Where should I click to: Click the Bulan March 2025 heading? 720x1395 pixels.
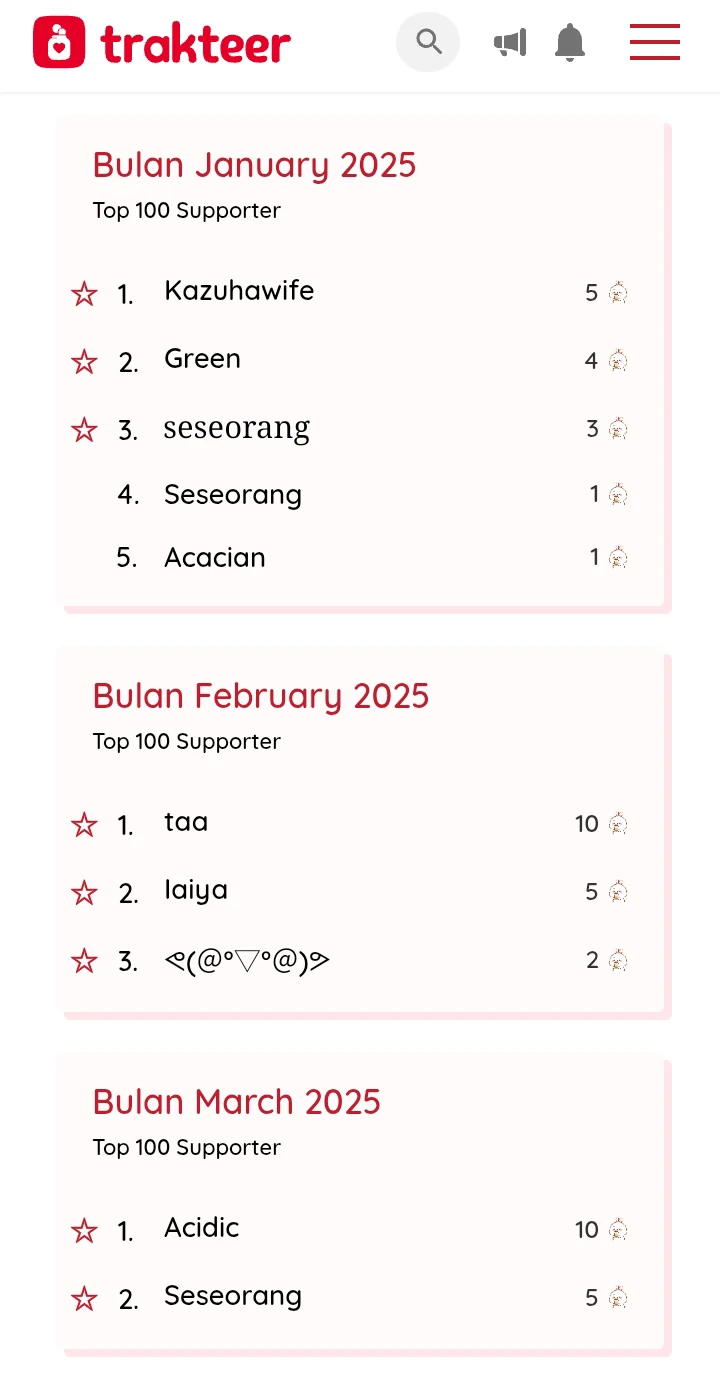coord(237,1102)
